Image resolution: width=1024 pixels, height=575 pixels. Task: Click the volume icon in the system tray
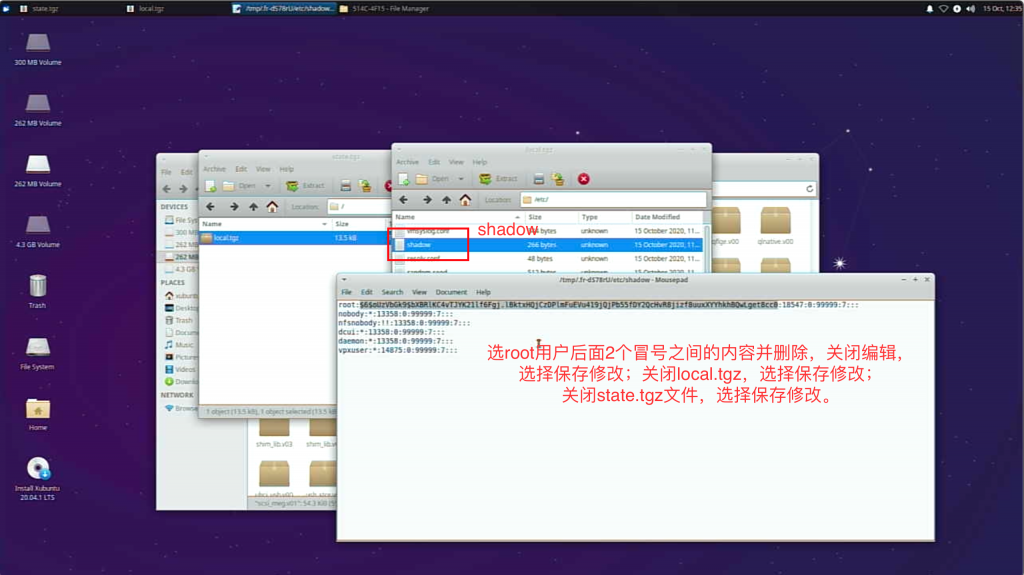pos(970,8)
